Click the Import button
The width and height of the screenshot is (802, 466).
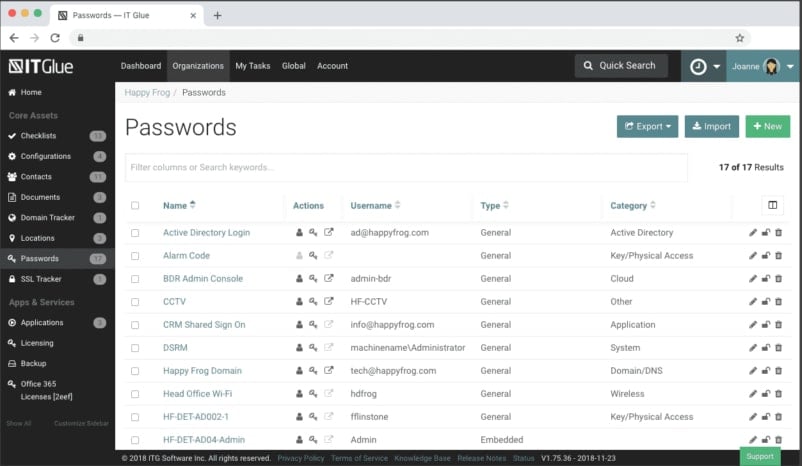[711, 126]
